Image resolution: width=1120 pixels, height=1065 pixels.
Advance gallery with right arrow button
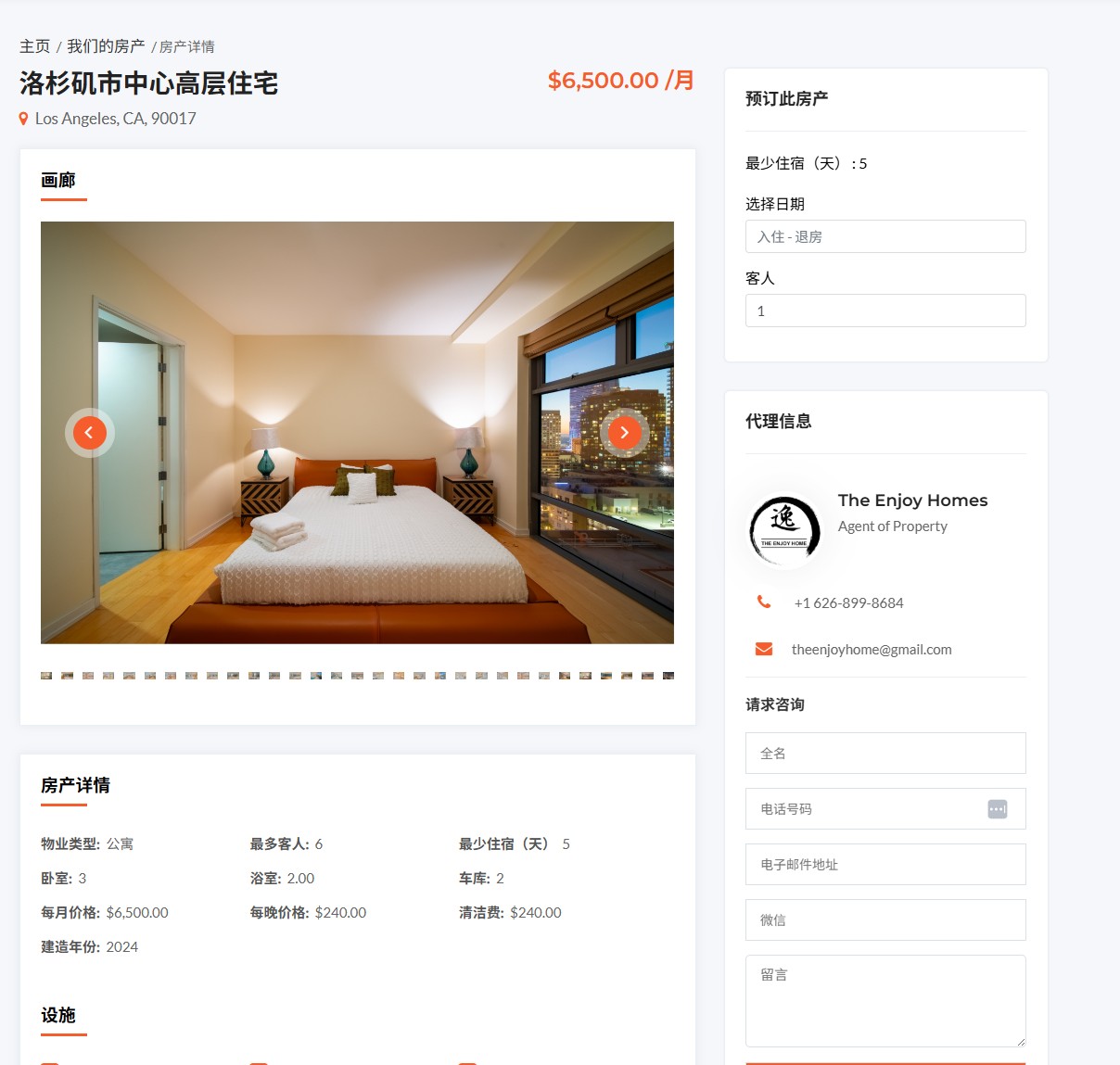(625, 433)
